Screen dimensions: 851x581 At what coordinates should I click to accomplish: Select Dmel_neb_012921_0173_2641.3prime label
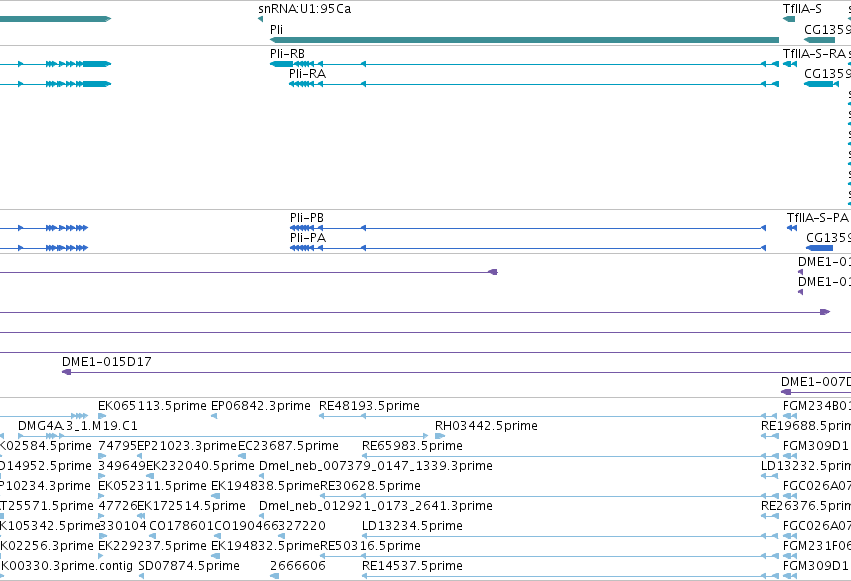[x=376, y=506]
